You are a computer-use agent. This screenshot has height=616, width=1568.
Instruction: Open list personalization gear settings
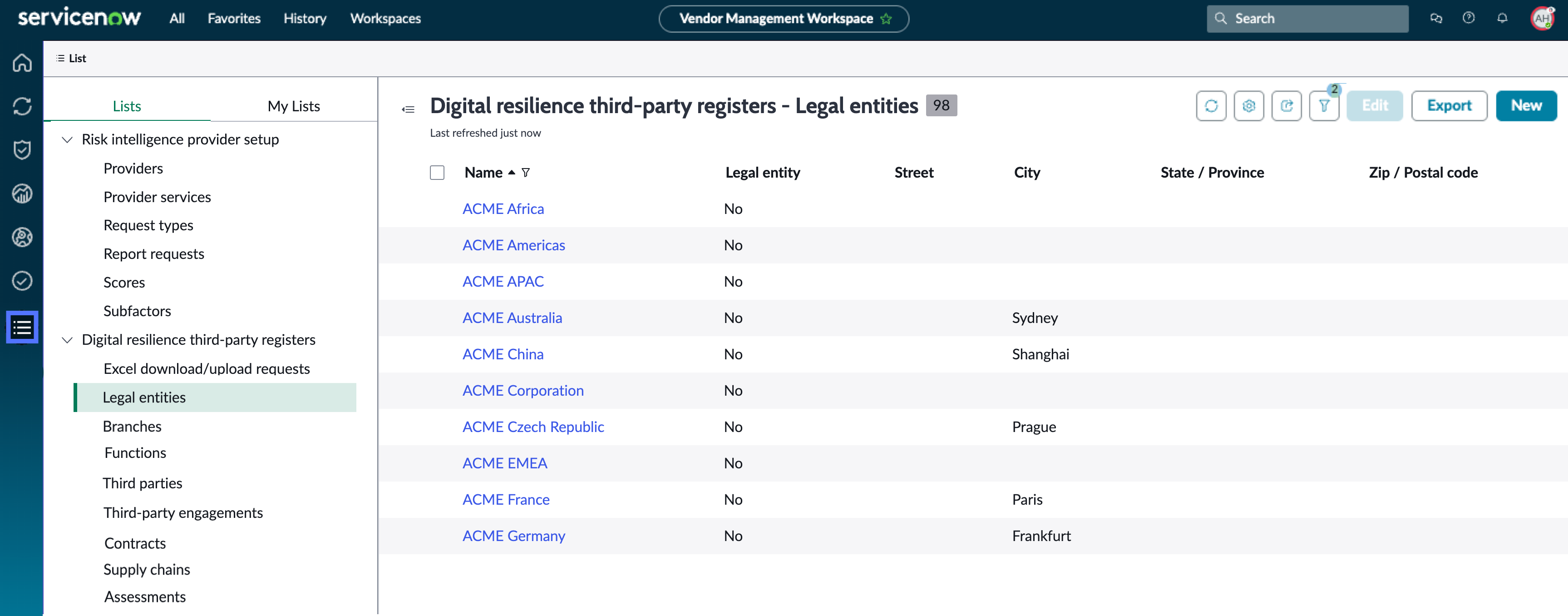(1248, 106)
